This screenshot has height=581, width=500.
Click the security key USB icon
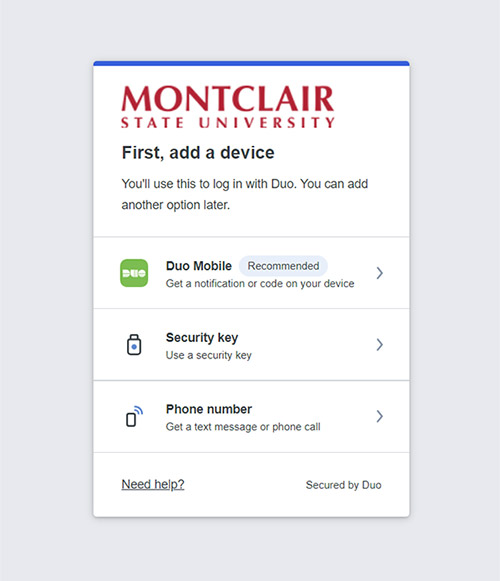coord(134,345)
